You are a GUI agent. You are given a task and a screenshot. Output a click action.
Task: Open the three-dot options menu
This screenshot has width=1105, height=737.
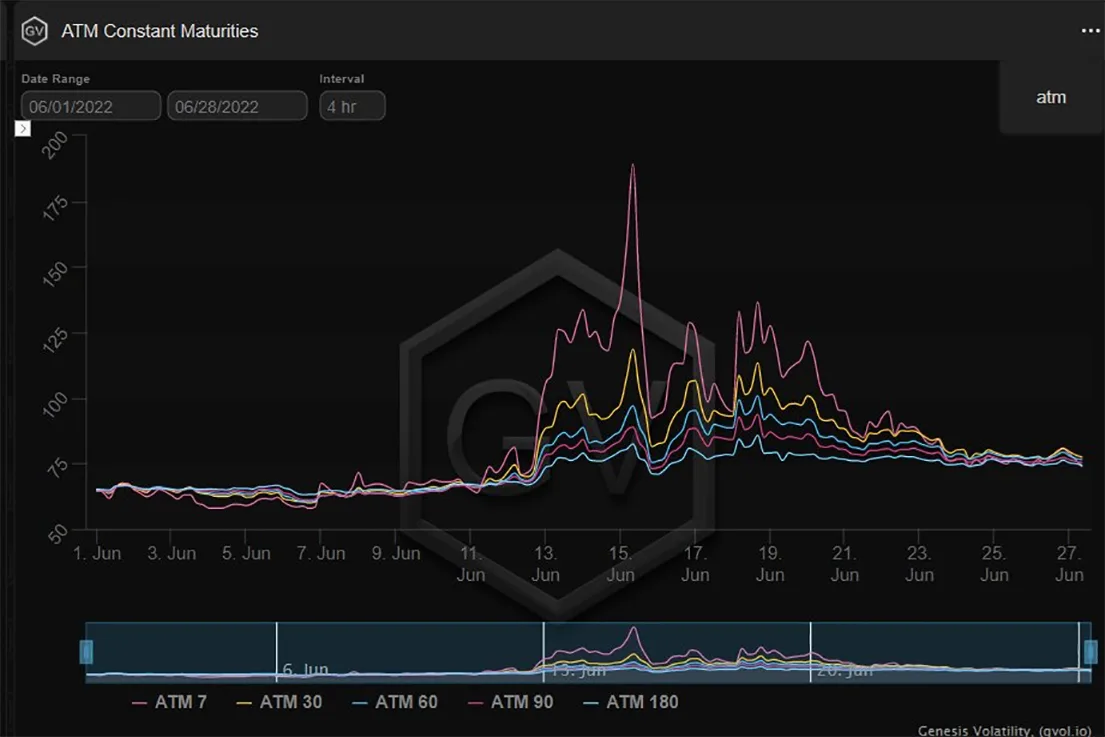click(1090, 31)
